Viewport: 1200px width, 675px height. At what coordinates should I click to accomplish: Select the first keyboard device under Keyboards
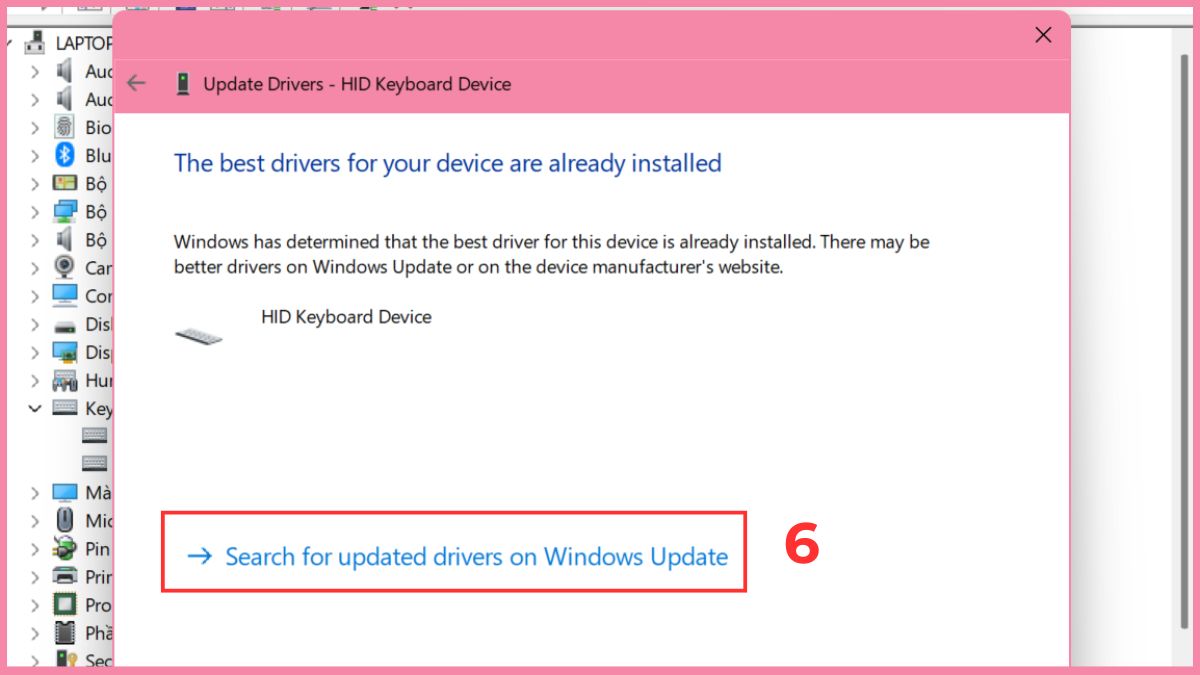pyautogui.click(x=94, y=435)
